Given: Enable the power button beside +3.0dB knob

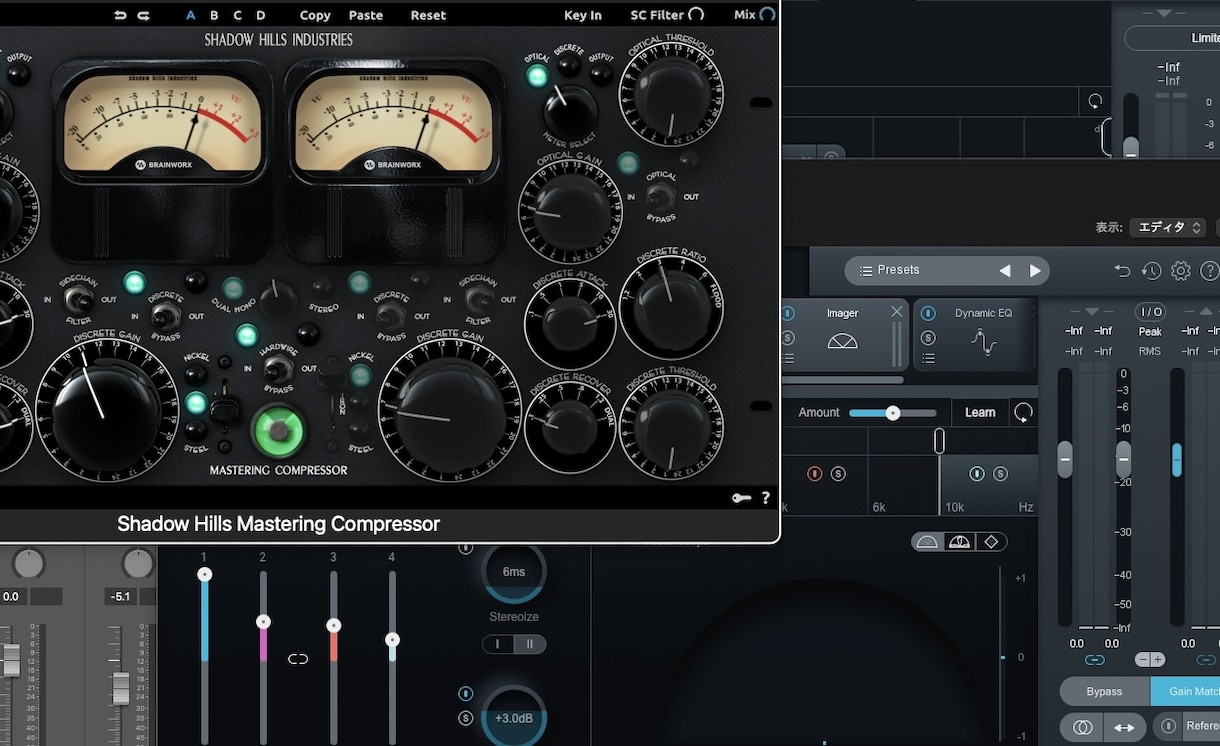Looking at the screenshot, I should click(465, 694).
